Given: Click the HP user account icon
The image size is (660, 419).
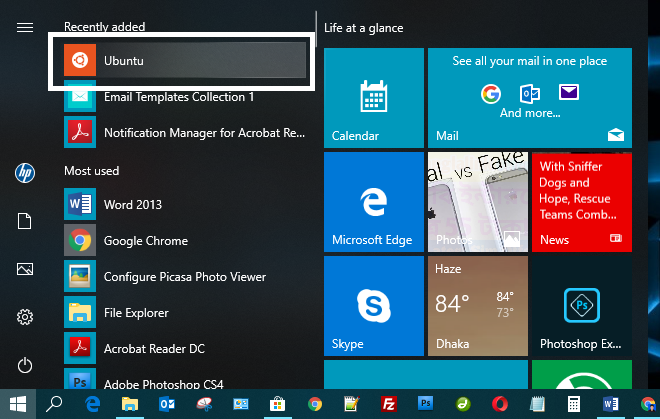Looking at the screenshot, I should click(x=25, y=173).
